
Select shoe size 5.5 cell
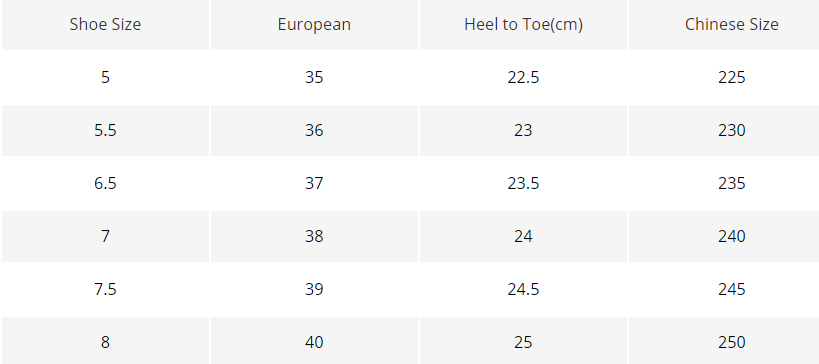coord(105,131)
